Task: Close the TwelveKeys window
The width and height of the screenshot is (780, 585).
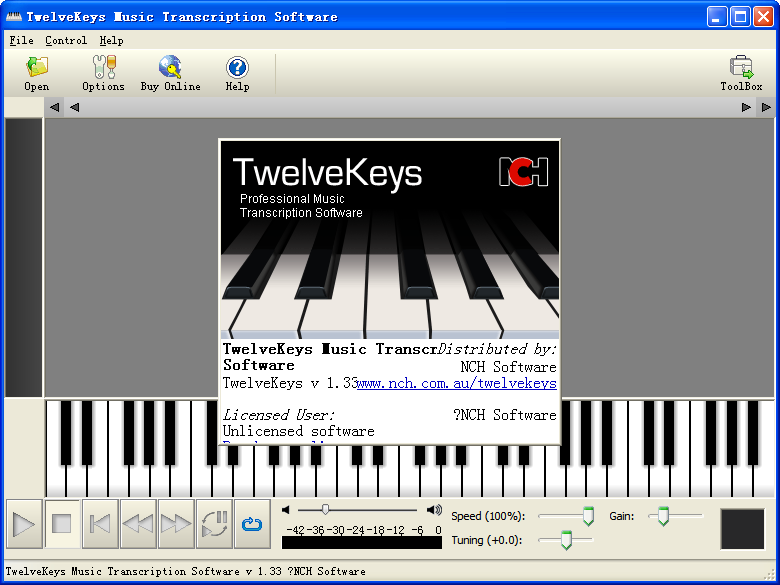Action: point(763,17)
